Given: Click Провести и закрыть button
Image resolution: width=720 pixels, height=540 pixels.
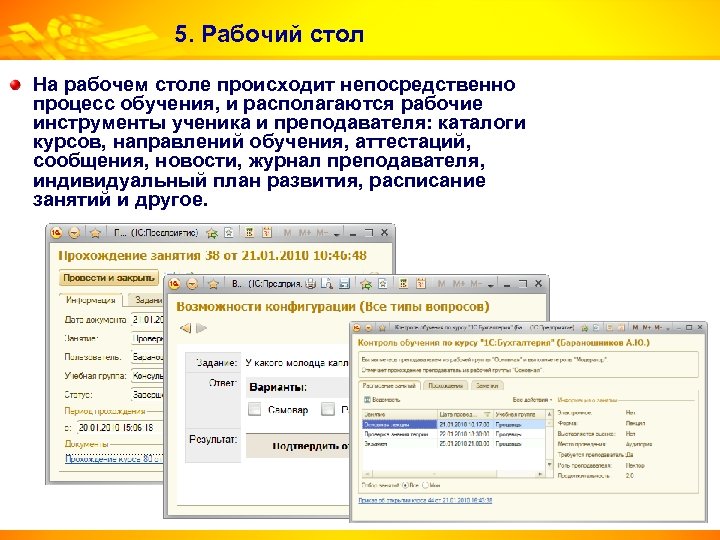Looking at the screenshot, I should pos(108,278).
